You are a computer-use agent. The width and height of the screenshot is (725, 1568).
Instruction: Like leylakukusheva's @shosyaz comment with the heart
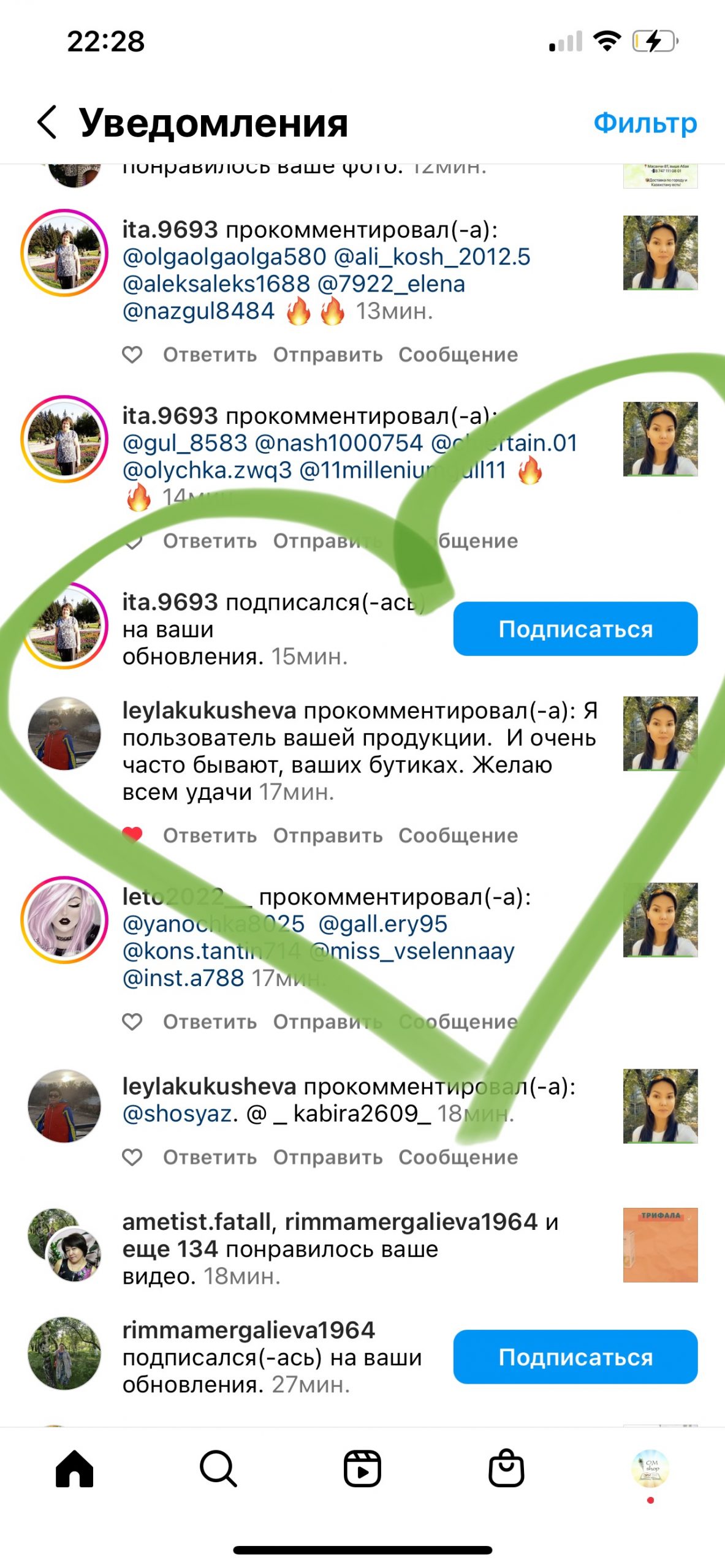coord(132,1157)
